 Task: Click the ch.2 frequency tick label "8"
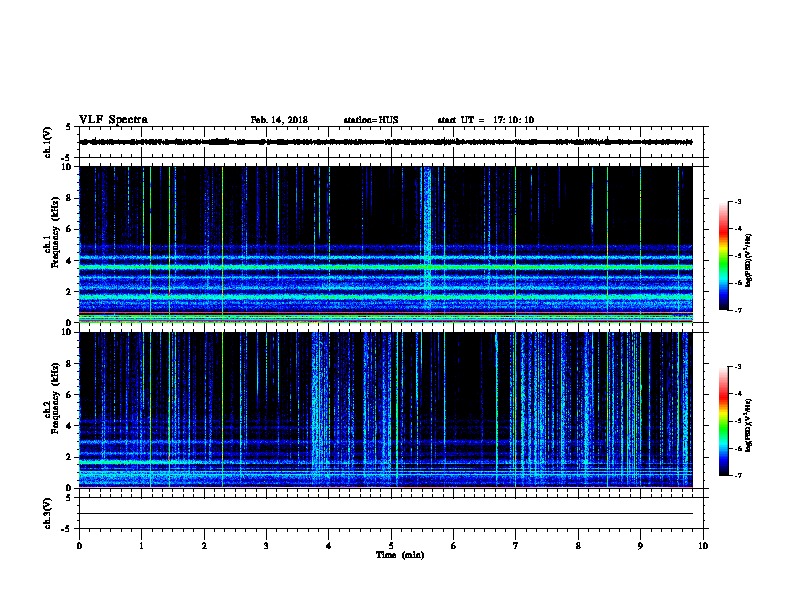tap(71, 364)
